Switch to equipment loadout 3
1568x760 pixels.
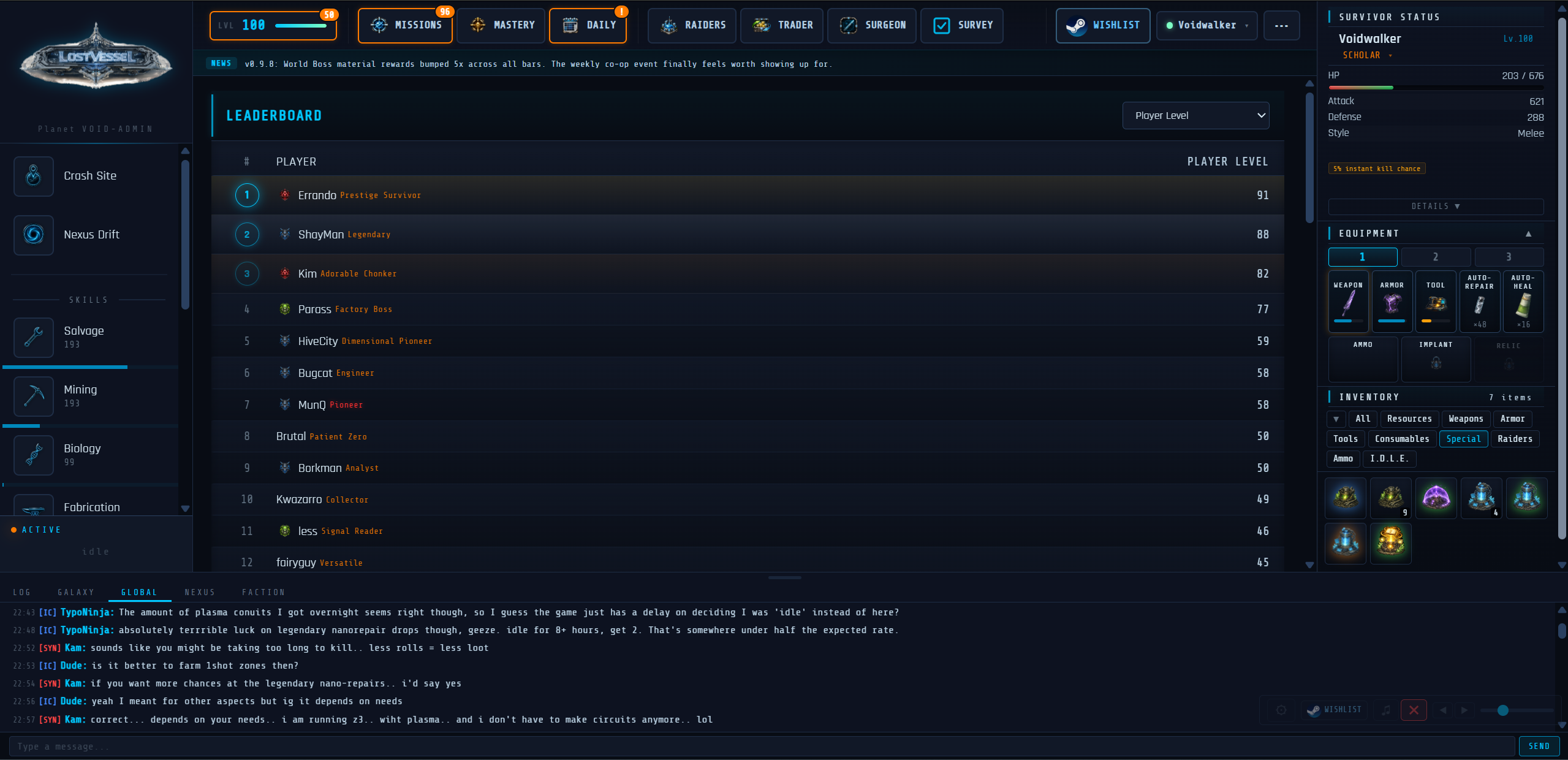point(1509,257)
